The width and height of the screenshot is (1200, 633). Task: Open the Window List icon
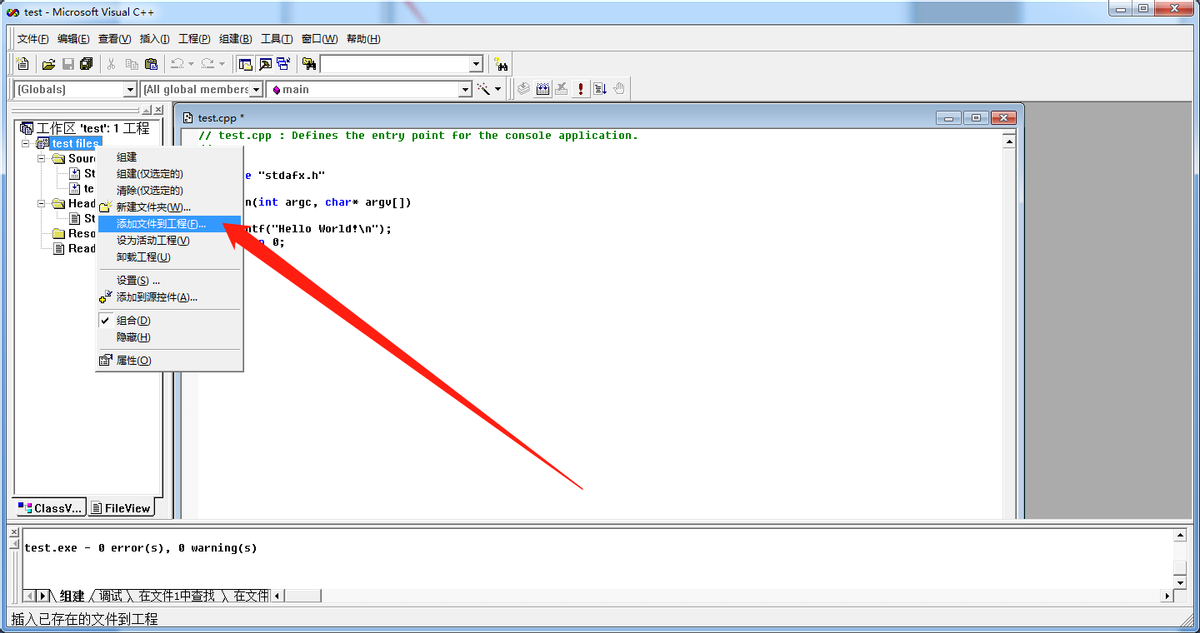click(284, 64)
